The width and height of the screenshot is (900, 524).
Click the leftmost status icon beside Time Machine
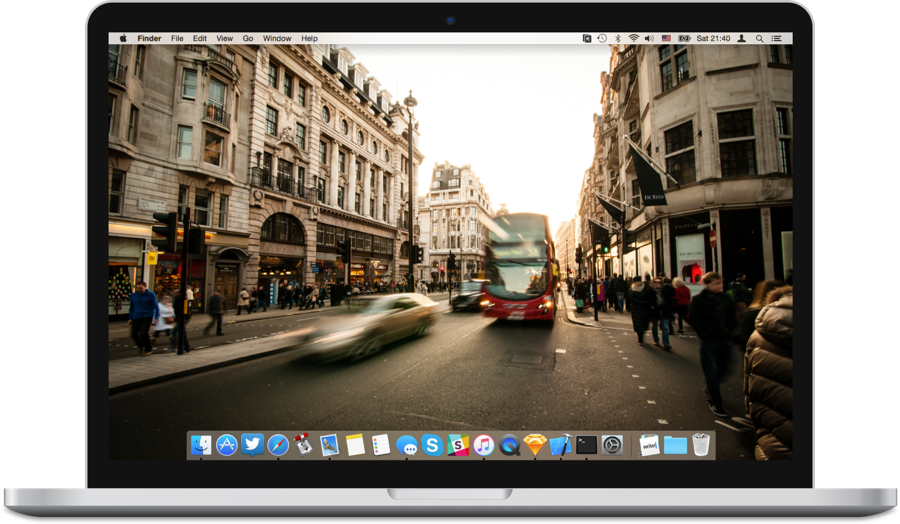coord(587,38)
